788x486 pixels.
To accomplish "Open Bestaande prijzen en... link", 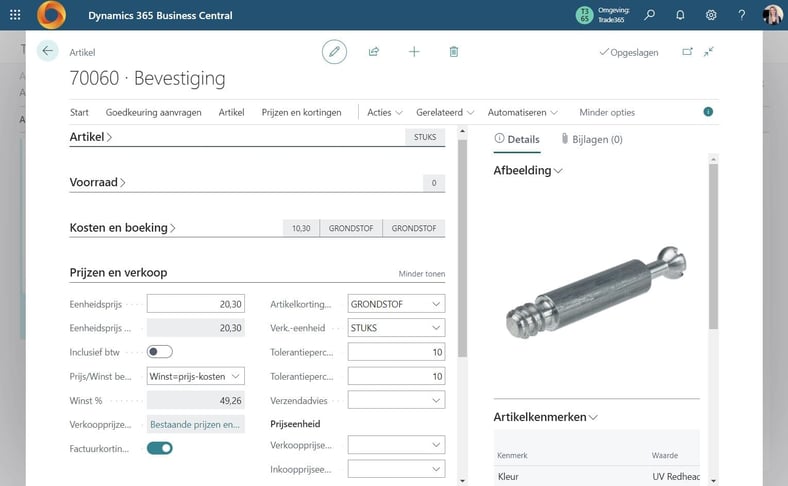I will 195,424.
